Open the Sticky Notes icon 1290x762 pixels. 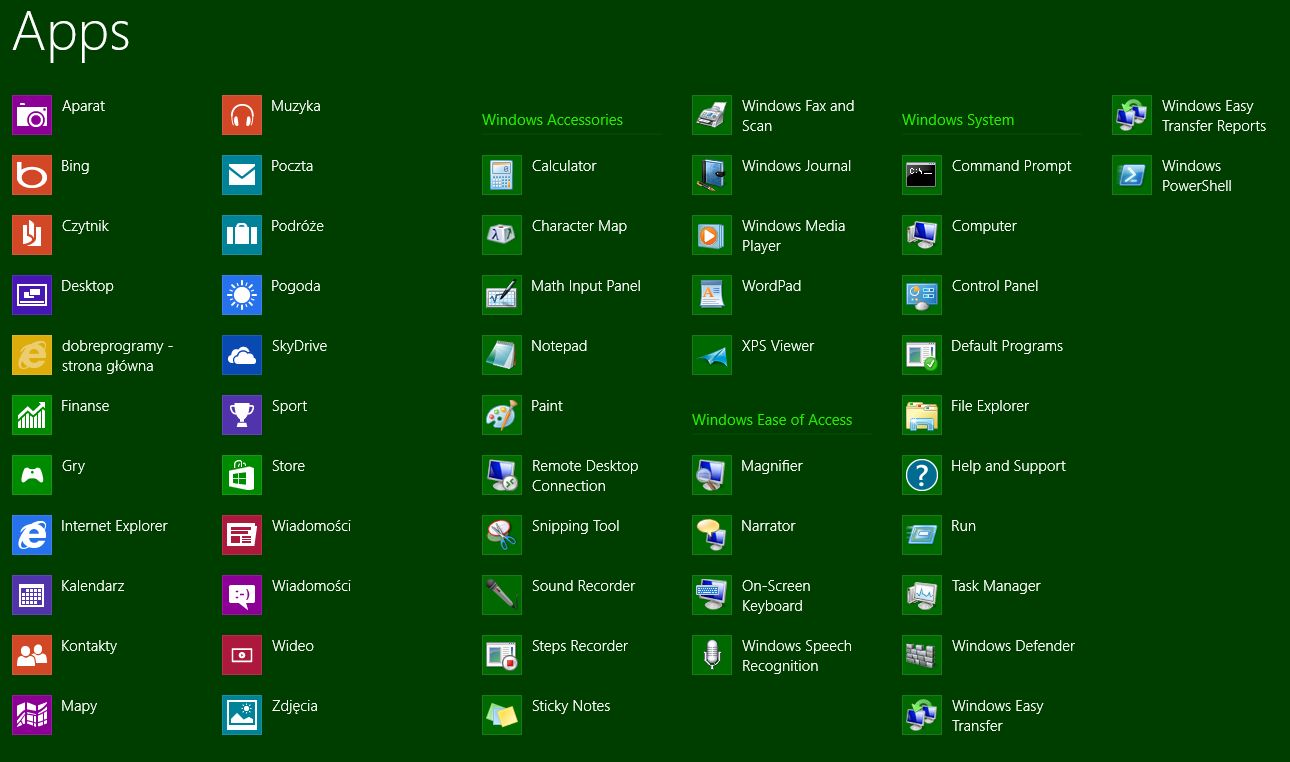coord(502,715)
